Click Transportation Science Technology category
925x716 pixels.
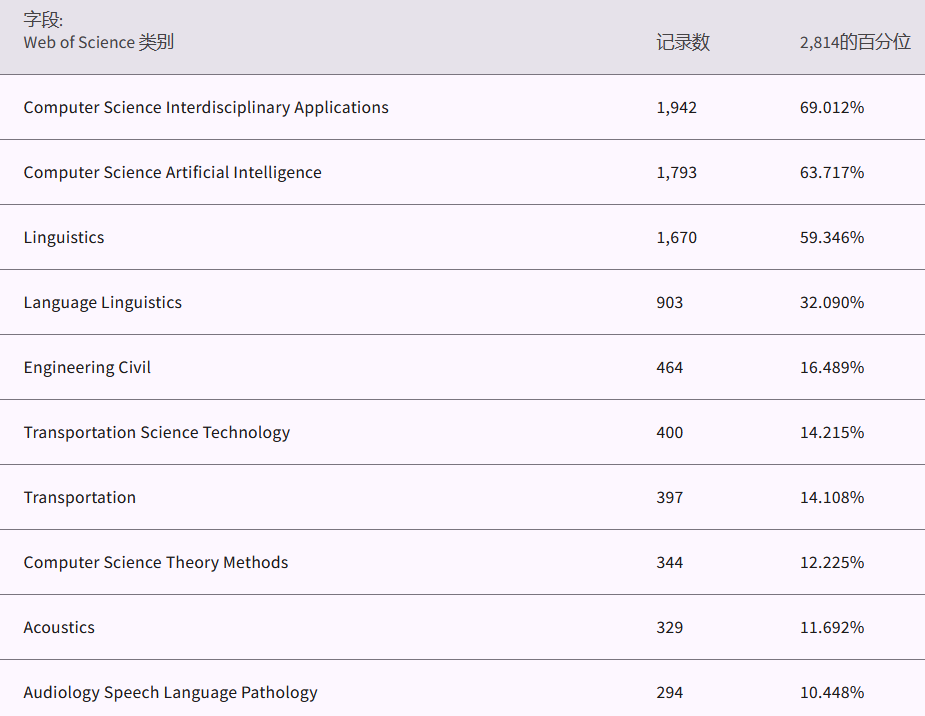pyautogui.click(x=157, y=432)
